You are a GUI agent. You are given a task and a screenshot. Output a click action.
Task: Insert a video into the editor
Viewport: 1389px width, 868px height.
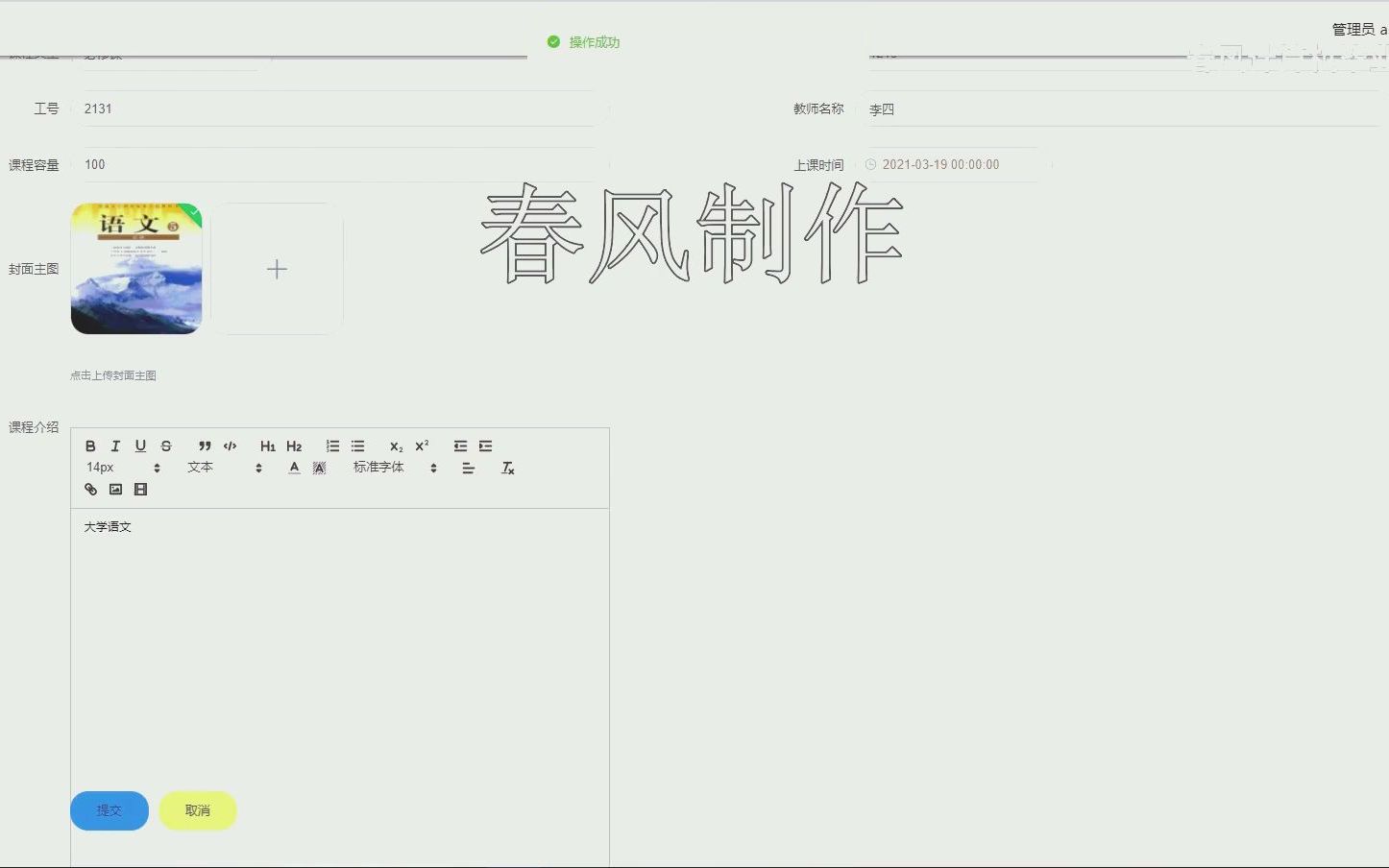point(140,490)
